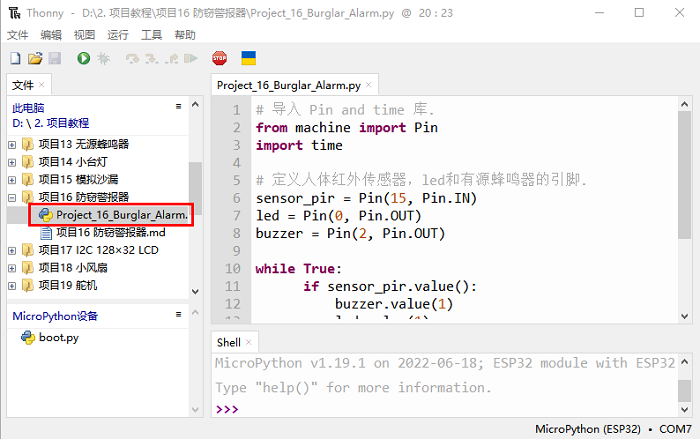Viewport: 700px width, 439px height.
Task: Click the Open file folder icon
Action: (35, 60)
